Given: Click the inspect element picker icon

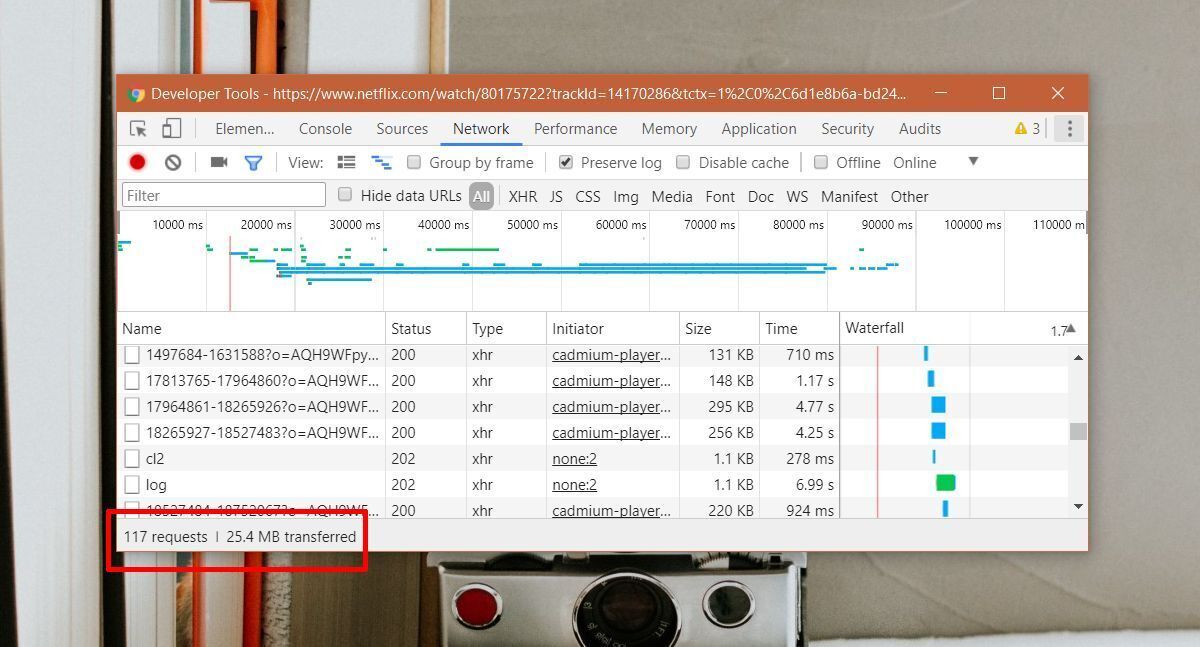Looking at the screenshot, I should (139, 129).
